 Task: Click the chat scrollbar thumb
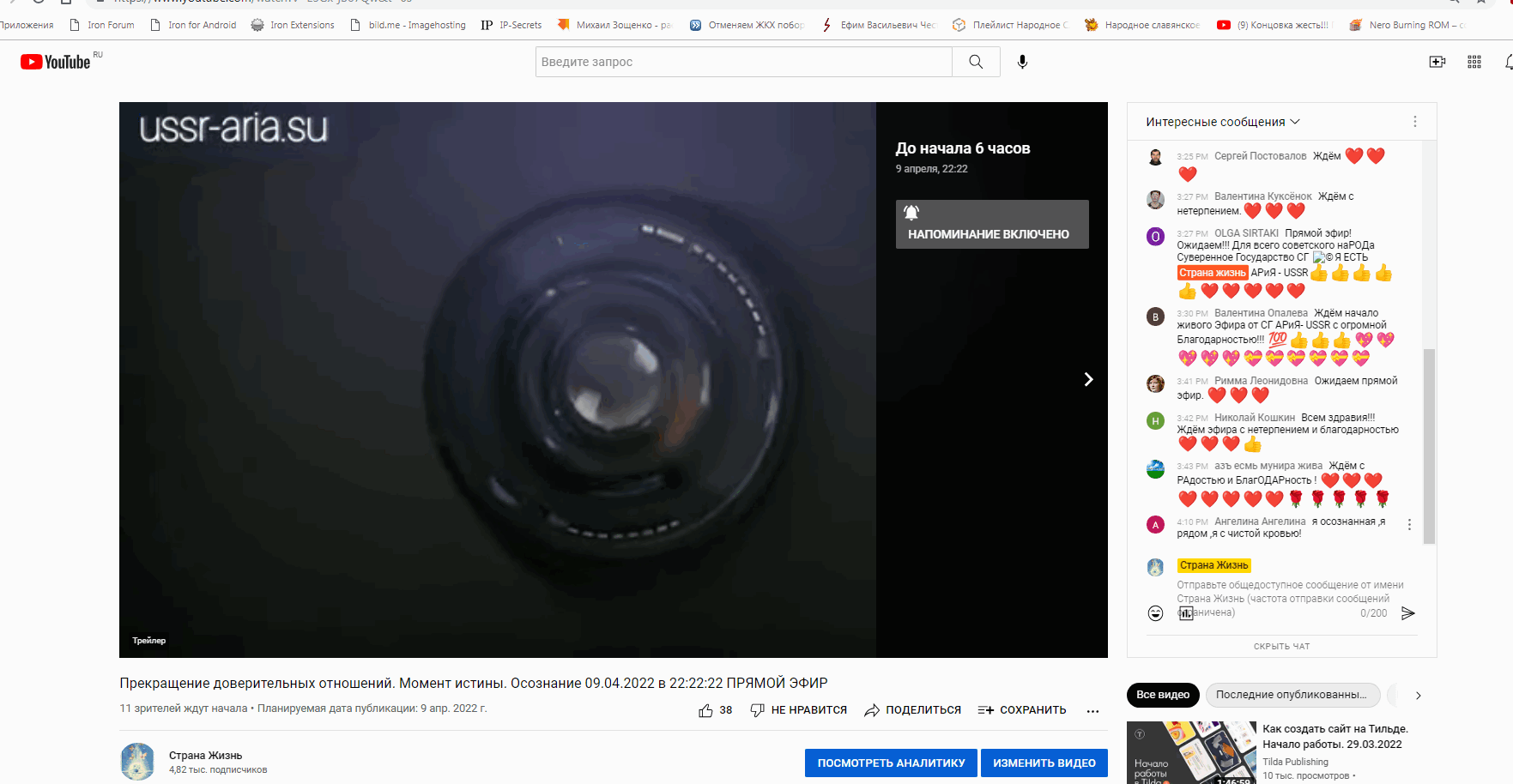tap(1429, 446)
